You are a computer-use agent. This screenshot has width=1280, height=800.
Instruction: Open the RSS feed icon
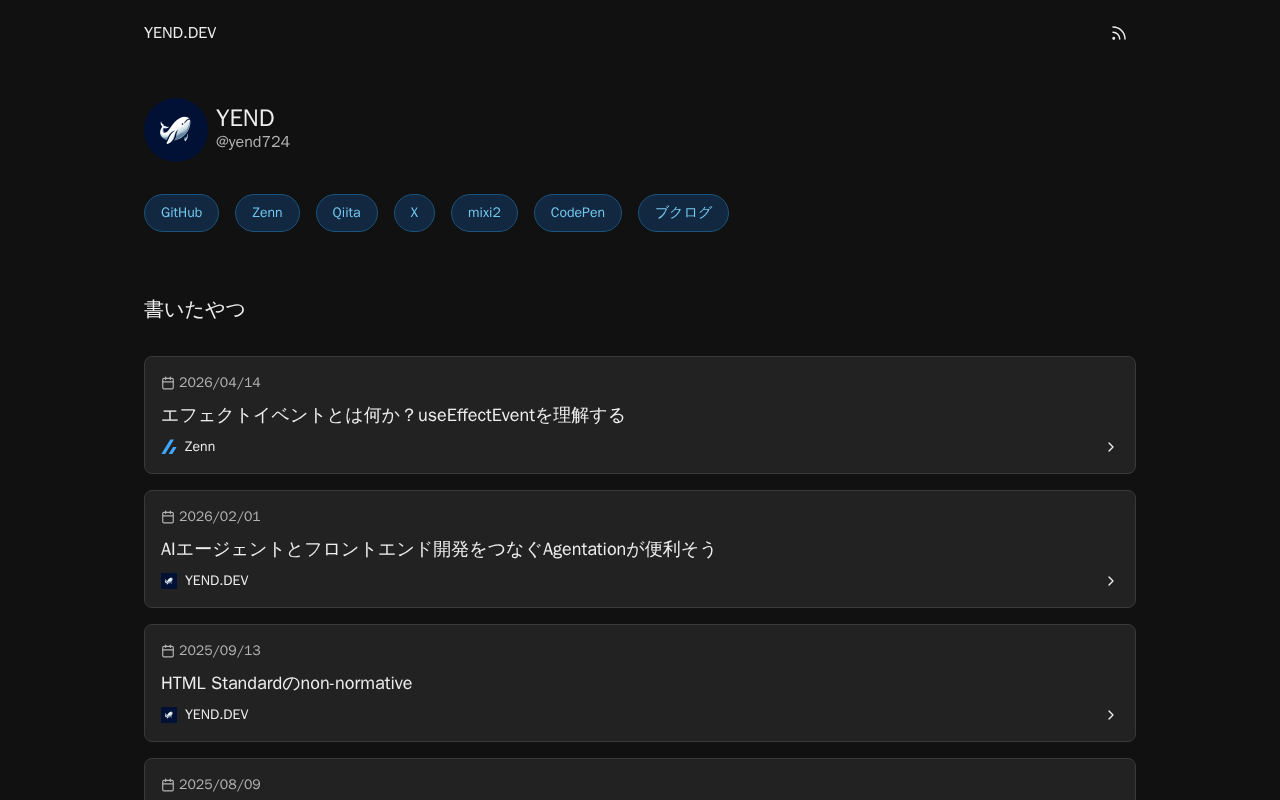[x=1119, y=33]
